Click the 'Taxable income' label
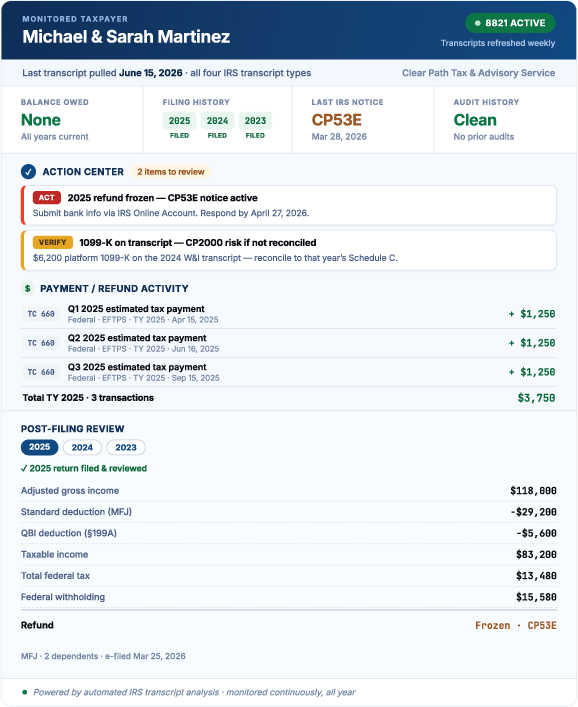 [55, 555]
